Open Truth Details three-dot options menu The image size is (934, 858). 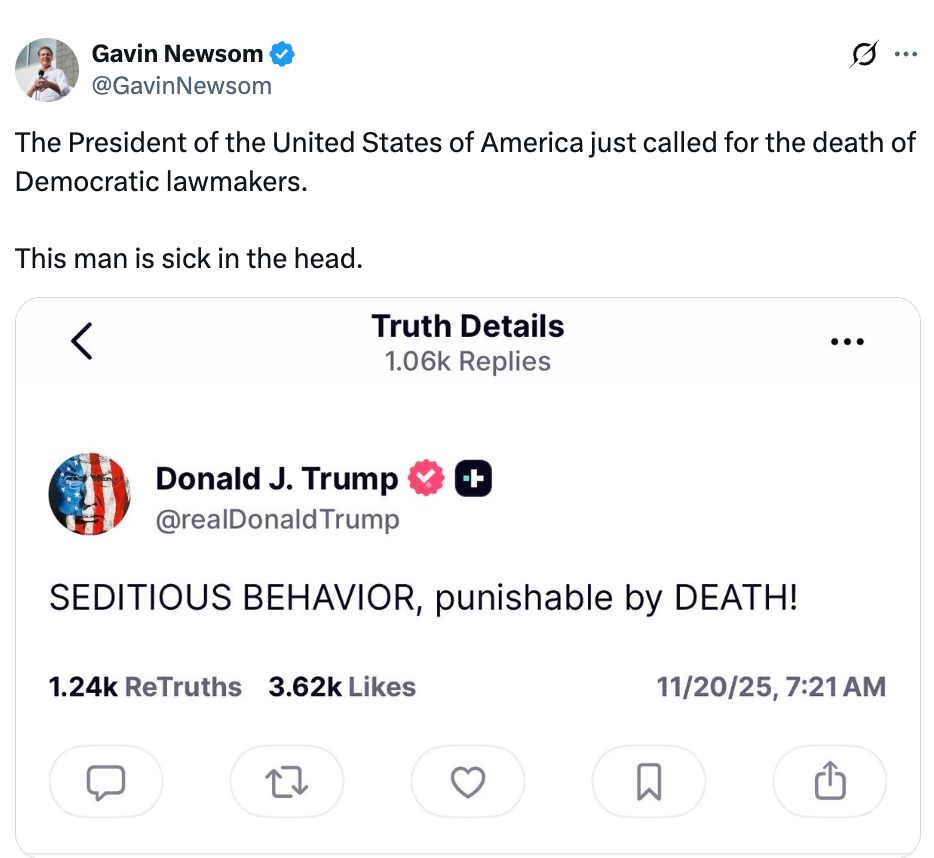[847, 341]
